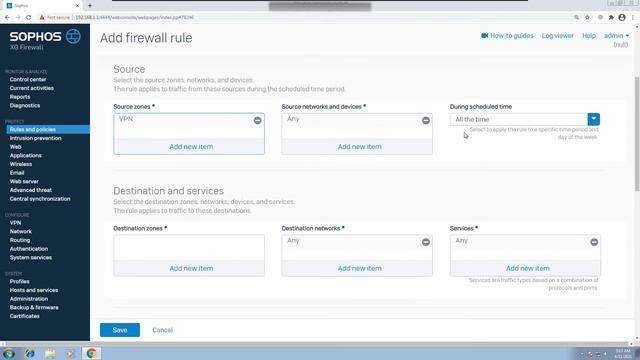Select Rules and policies menu item
The width and height of the screenshot is (640, 360).
coord(48,129)
